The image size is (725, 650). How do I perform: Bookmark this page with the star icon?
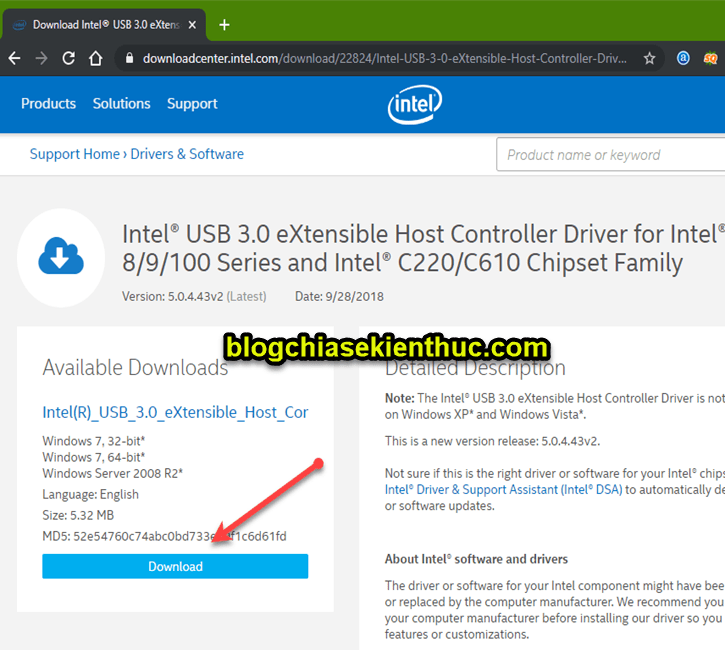click(x=650, y=58)
